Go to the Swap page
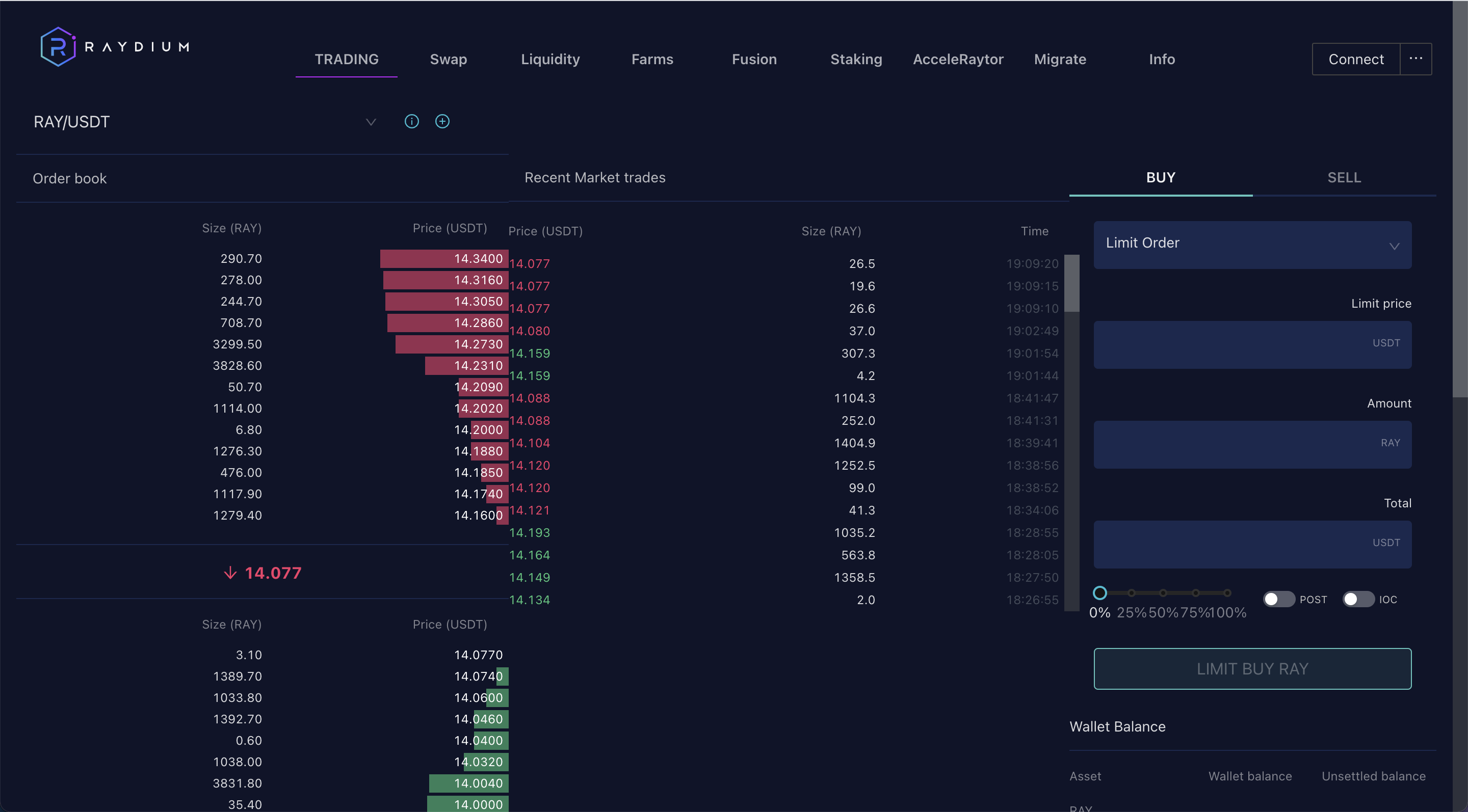 point(448,59)
